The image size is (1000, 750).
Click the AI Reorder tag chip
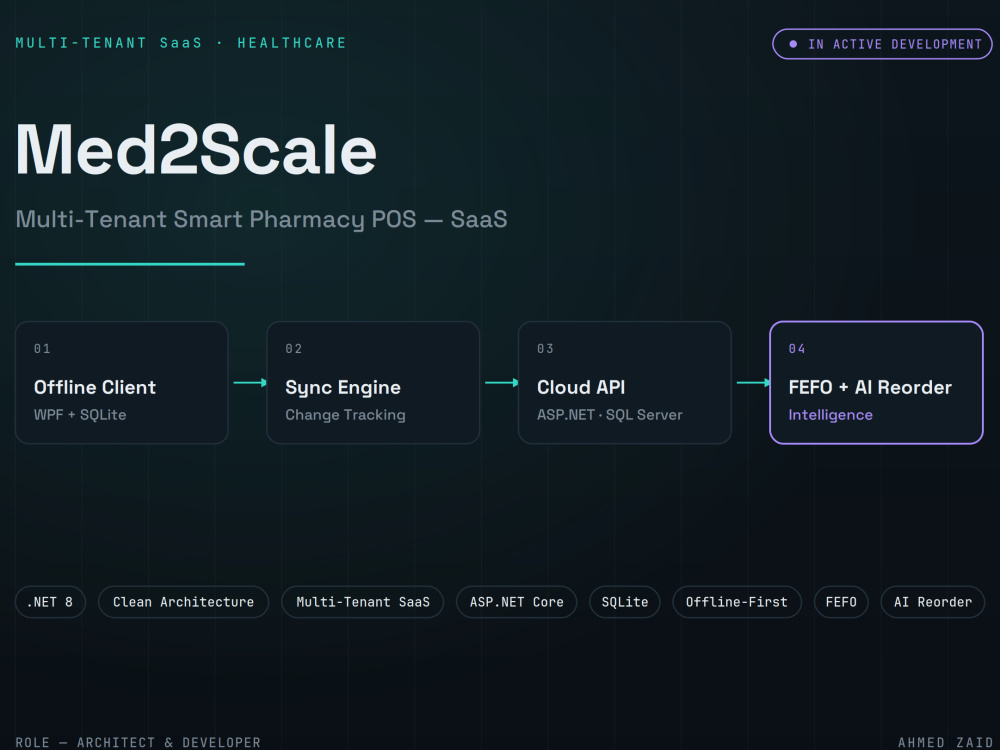click(x=933, y=602)
